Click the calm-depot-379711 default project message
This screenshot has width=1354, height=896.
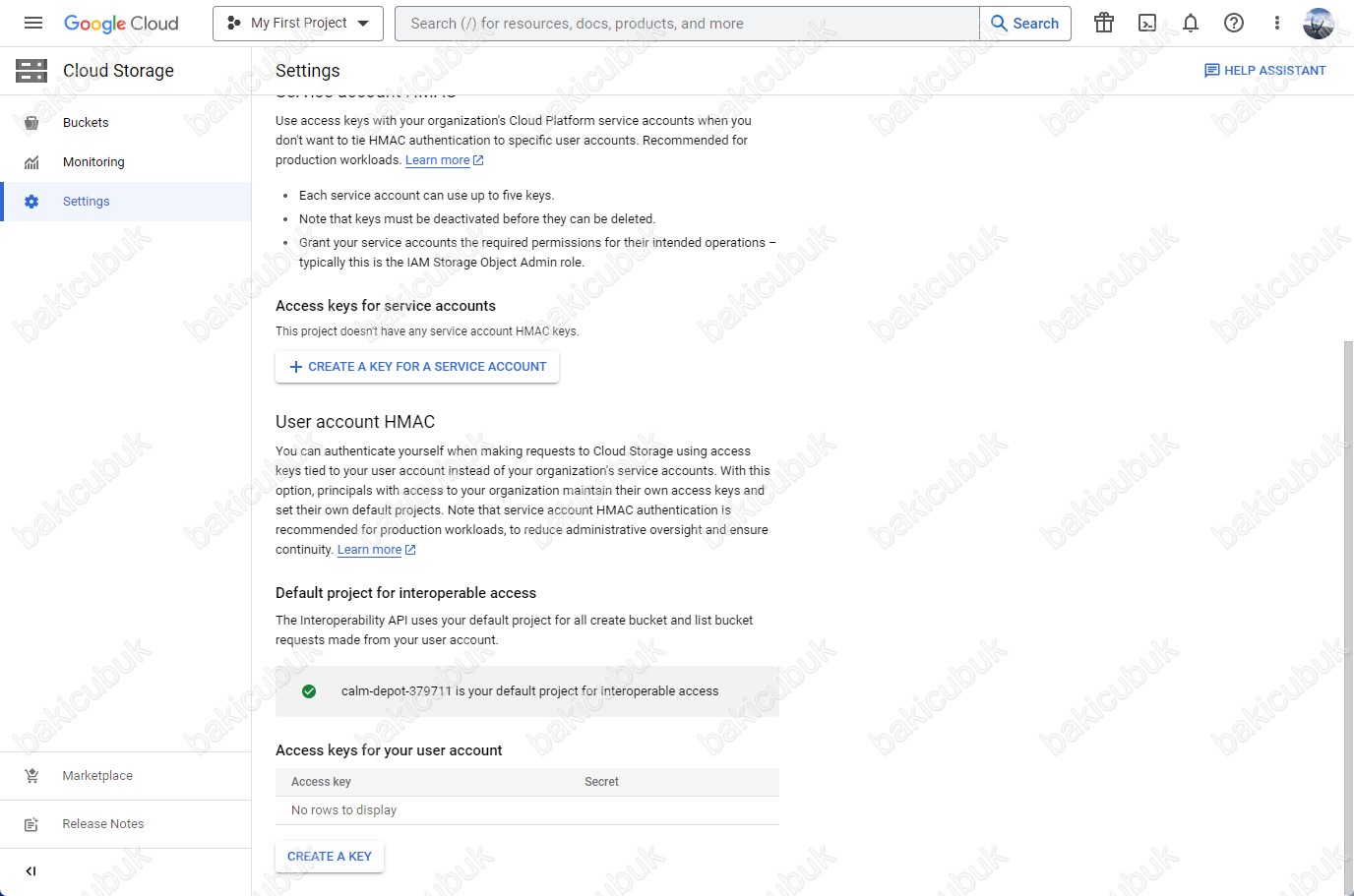click(527, 691)
